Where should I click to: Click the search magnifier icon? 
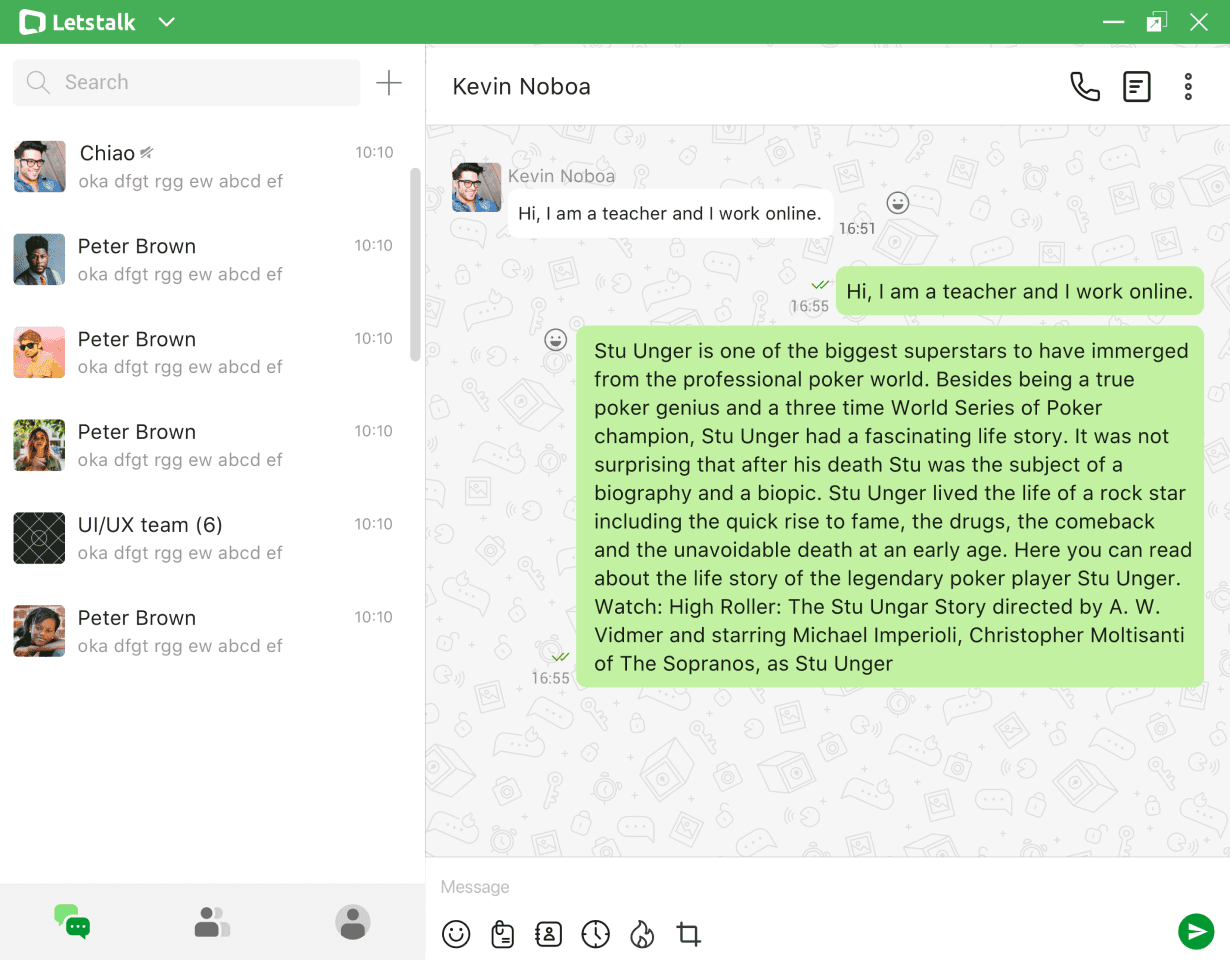(38, 83)
